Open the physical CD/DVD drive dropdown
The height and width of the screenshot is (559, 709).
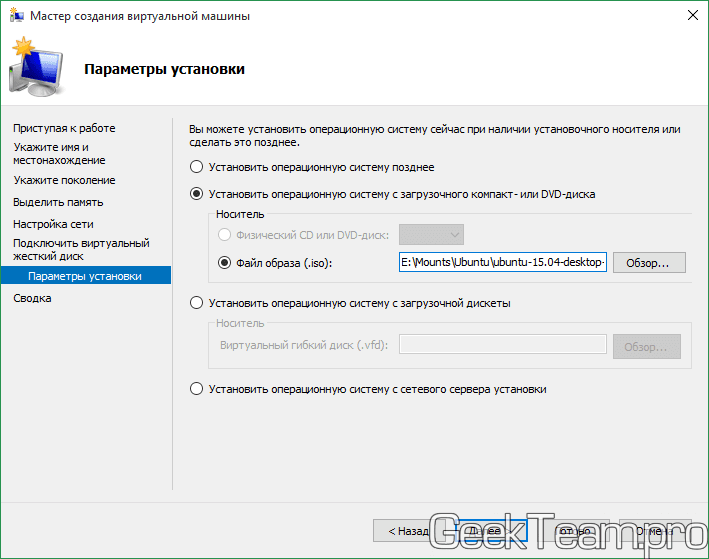coord(431,235)
